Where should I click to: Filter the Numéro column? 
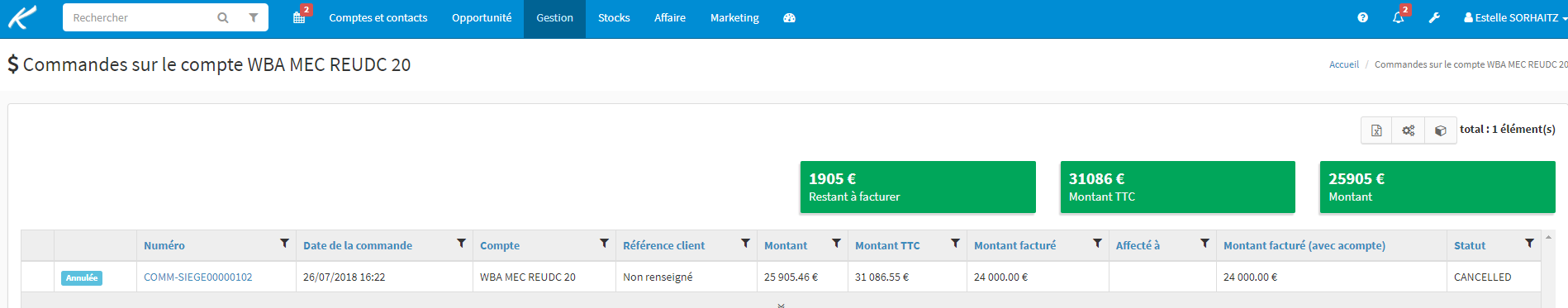pos(285,244)
